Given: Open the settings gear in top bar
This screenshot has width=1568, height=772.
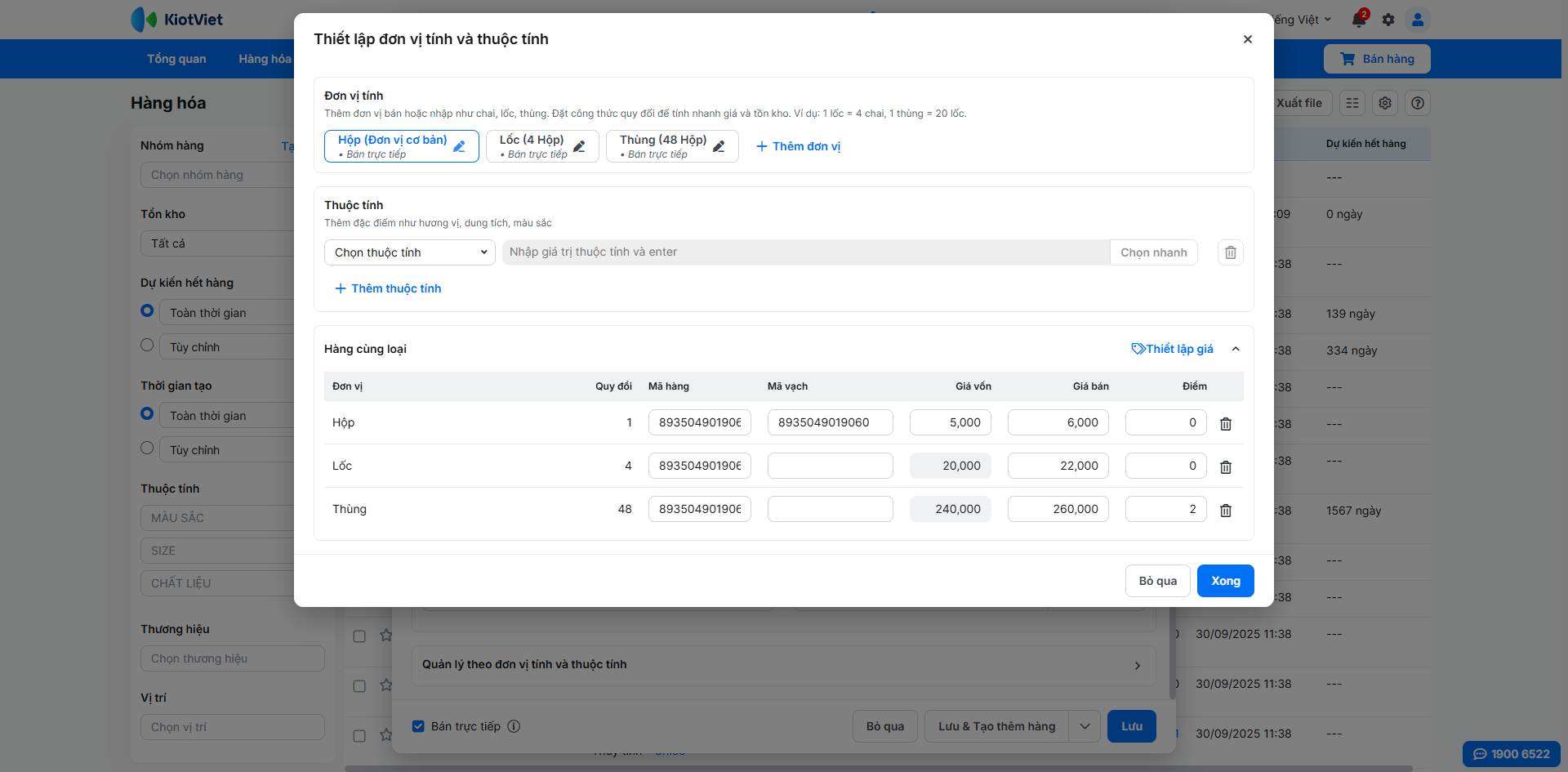Looking at the screenshot, I should click(x=1388, y=20).
